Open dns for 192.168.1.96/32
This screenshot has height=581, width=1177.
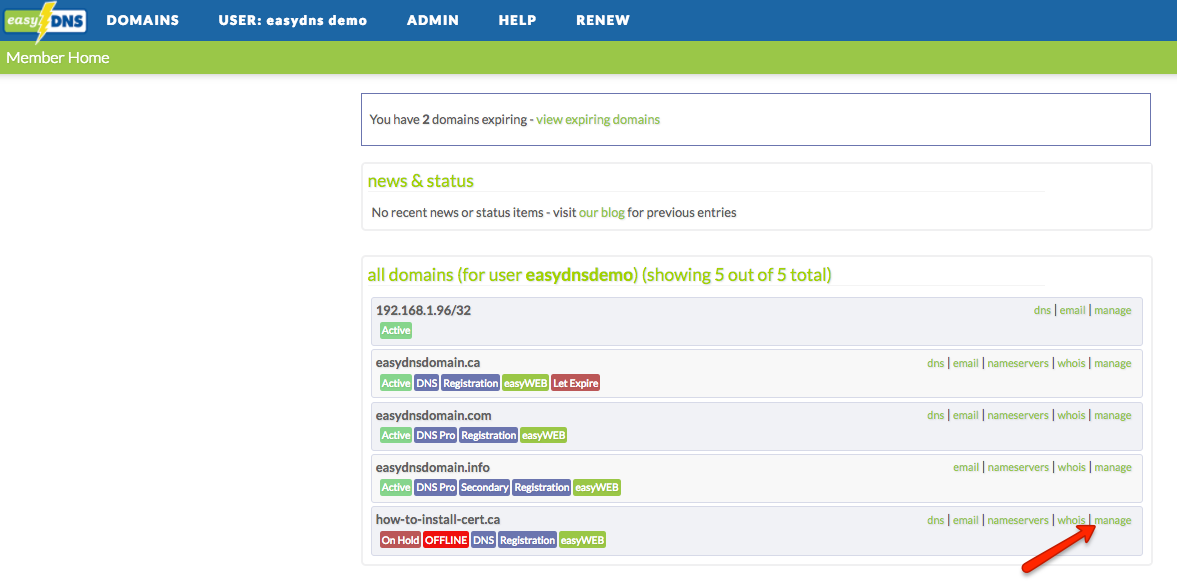[1042, 310]
